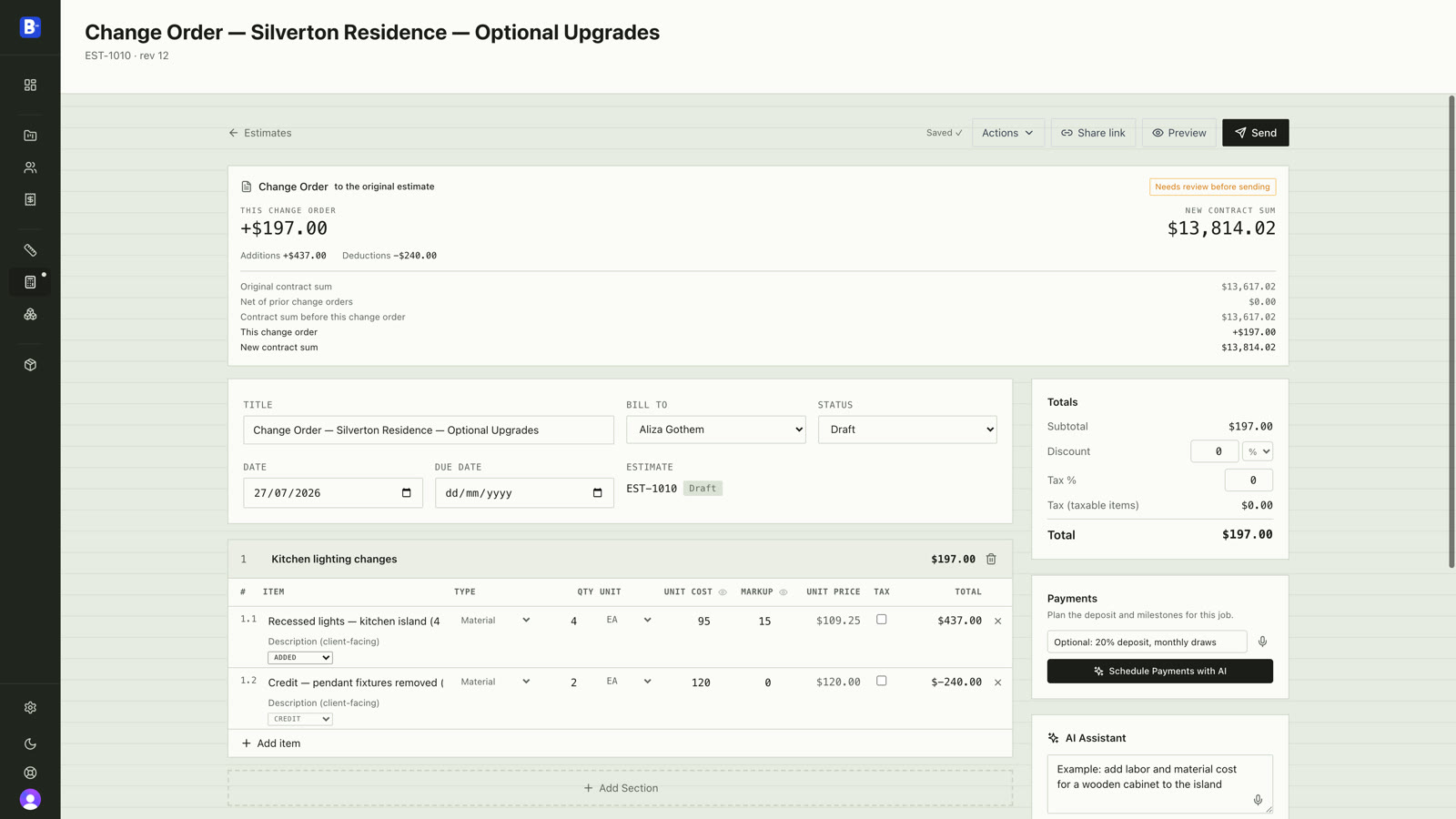Image resolution: width=1456 pixels, height=819 pixels.
Task: Delete the Kitchen lighting changes section
Action: [x=991, y=559]
